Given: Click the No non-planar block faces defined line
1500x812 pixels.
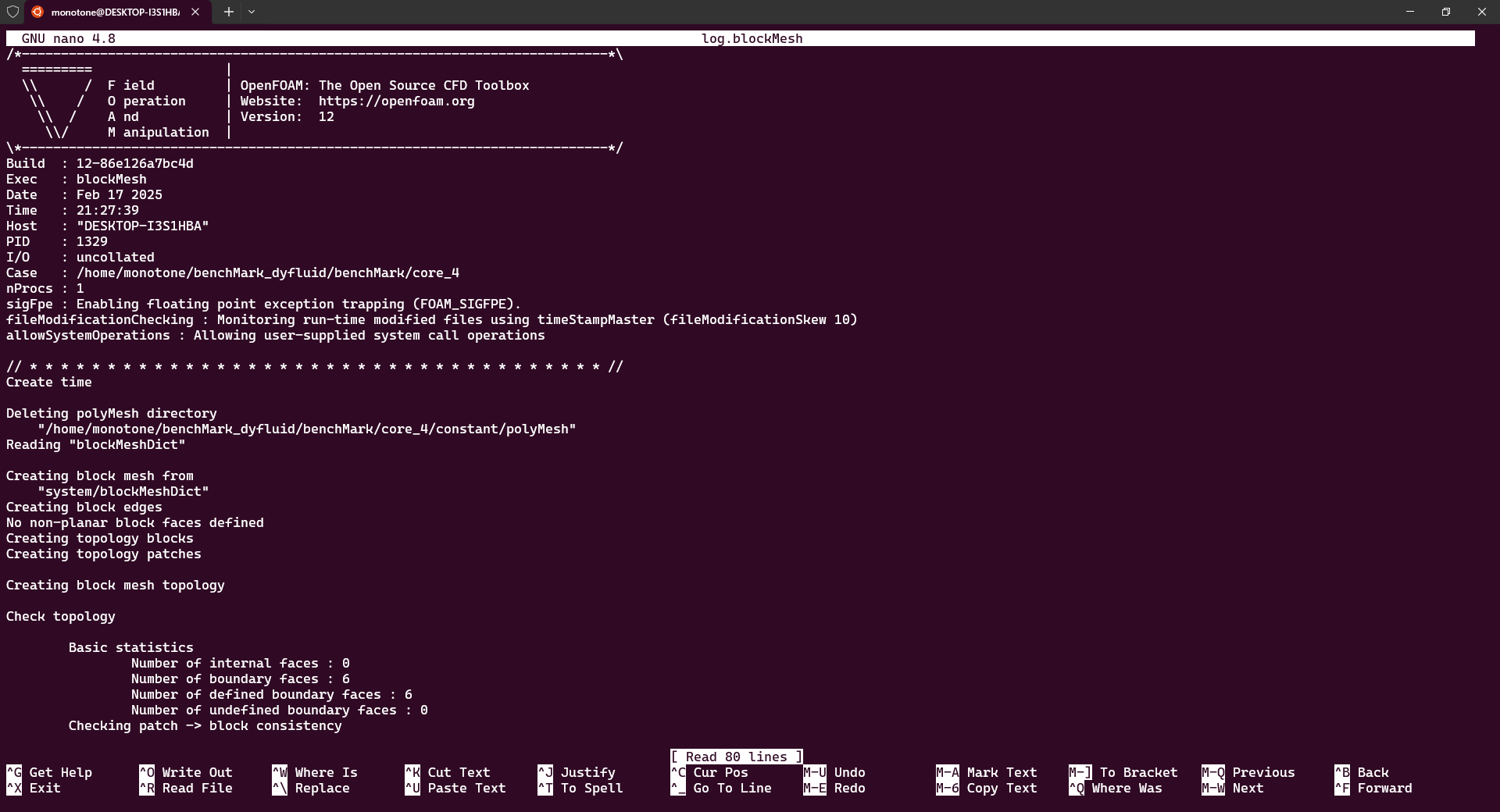Looking at the screenshot, I should click(x=135, y=522).
